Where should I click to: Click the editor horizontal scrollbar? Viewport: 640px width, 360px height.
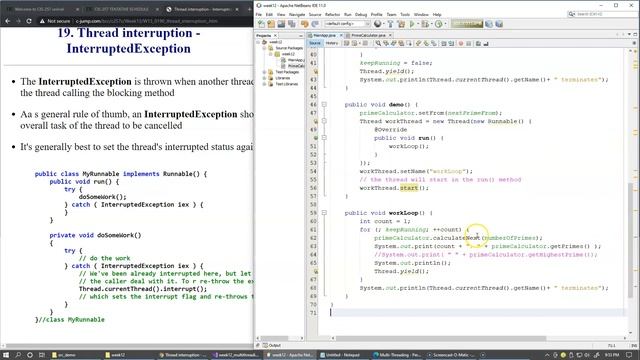tap(441, 338)
